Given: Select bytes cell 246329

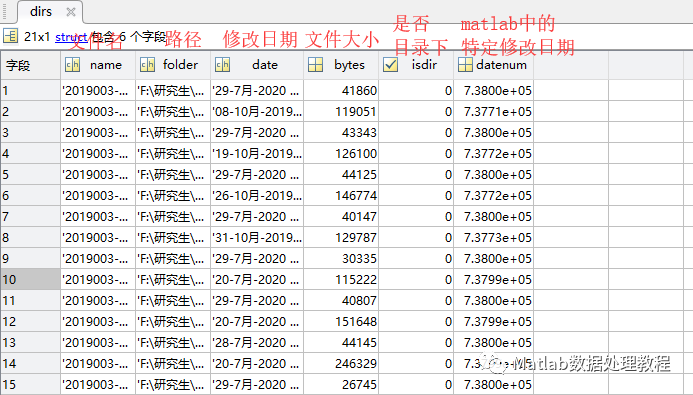Looking at the screenshot, I should [x=341, y=364].
